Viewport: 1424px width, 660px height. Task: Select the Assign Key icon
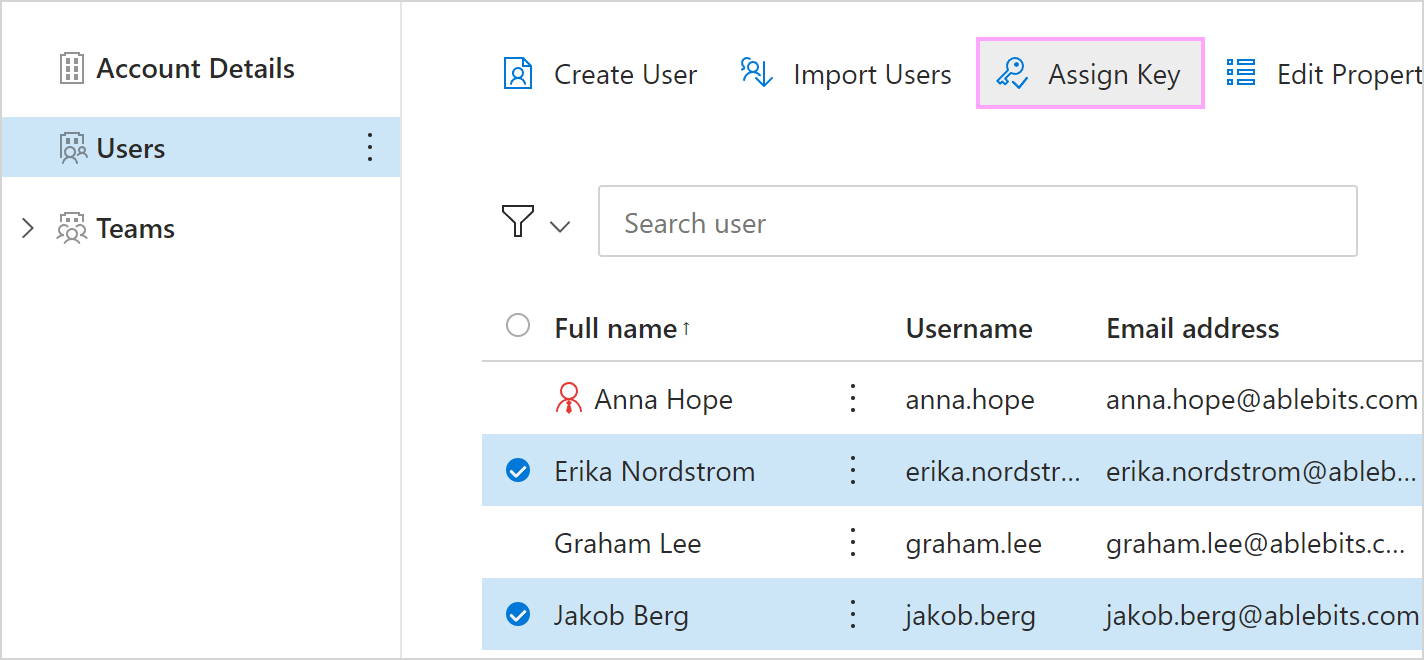click(x=1013, y=73)
